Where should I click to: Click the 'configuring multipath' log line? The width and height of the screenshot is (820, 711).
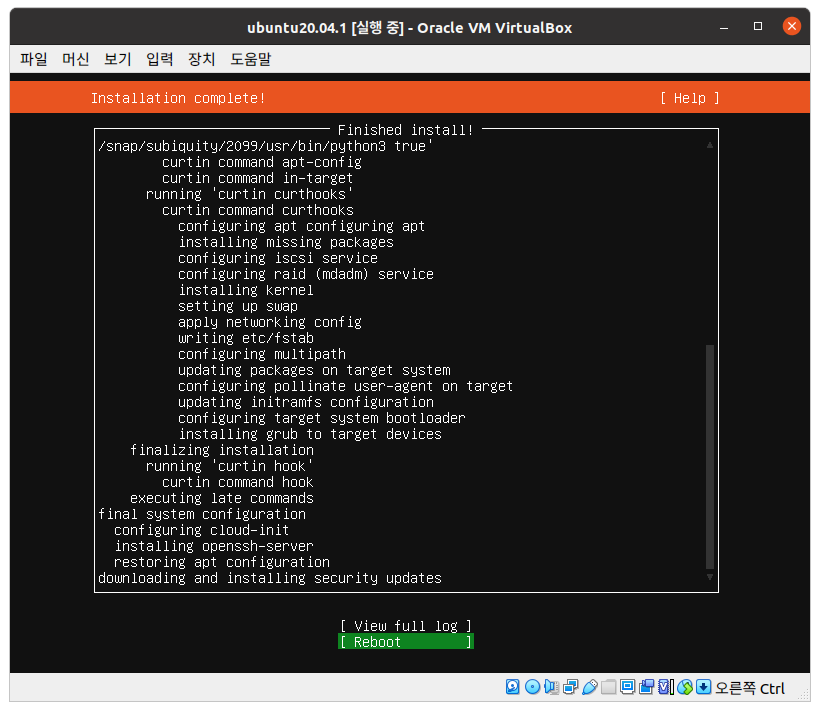262,354
